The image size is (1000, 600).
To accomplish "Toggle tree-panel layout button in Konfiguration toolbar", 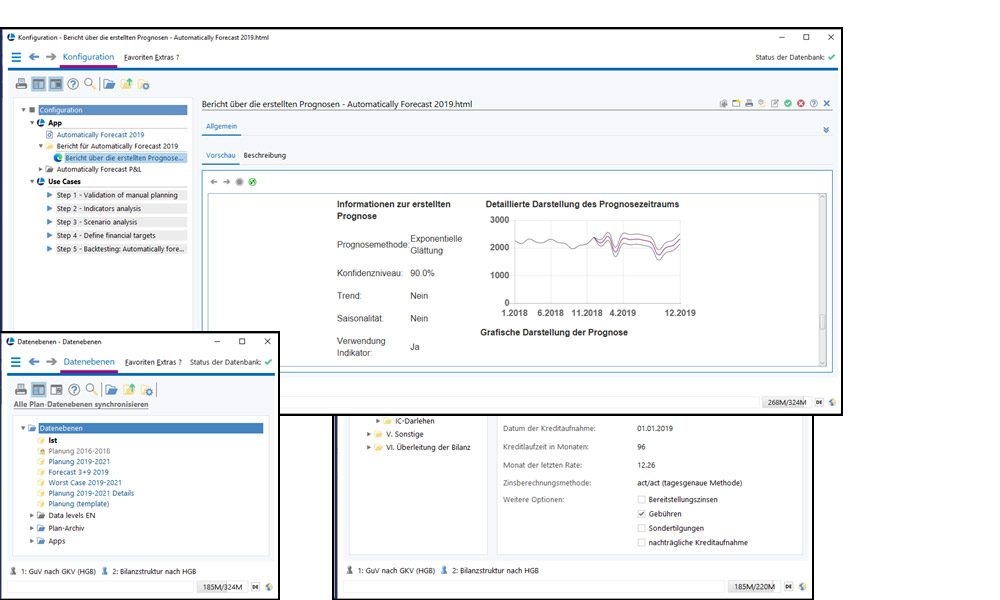I will [x=39, y=84].
